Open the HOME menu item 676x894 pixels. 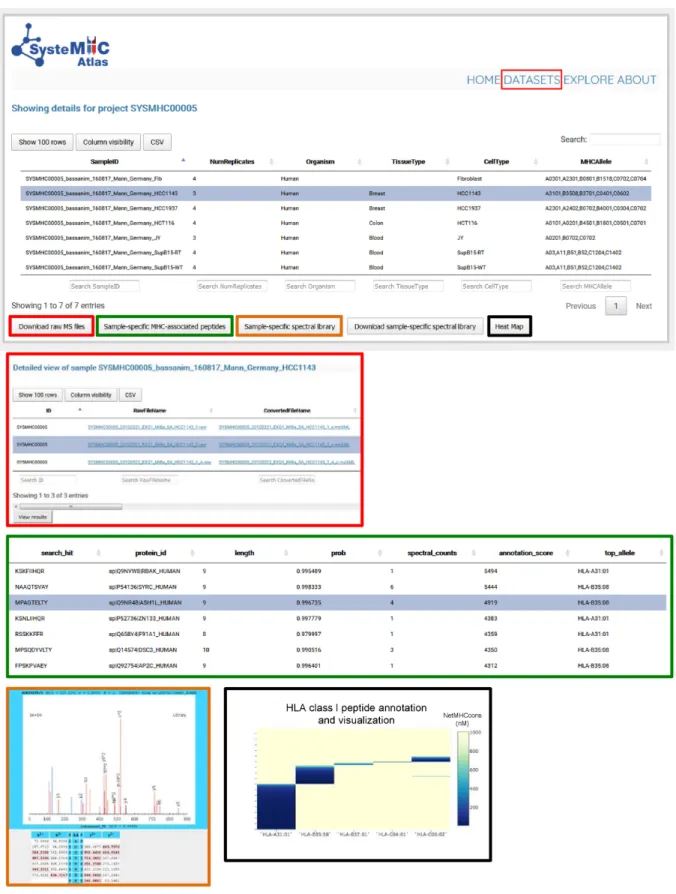tap(483, 80)
